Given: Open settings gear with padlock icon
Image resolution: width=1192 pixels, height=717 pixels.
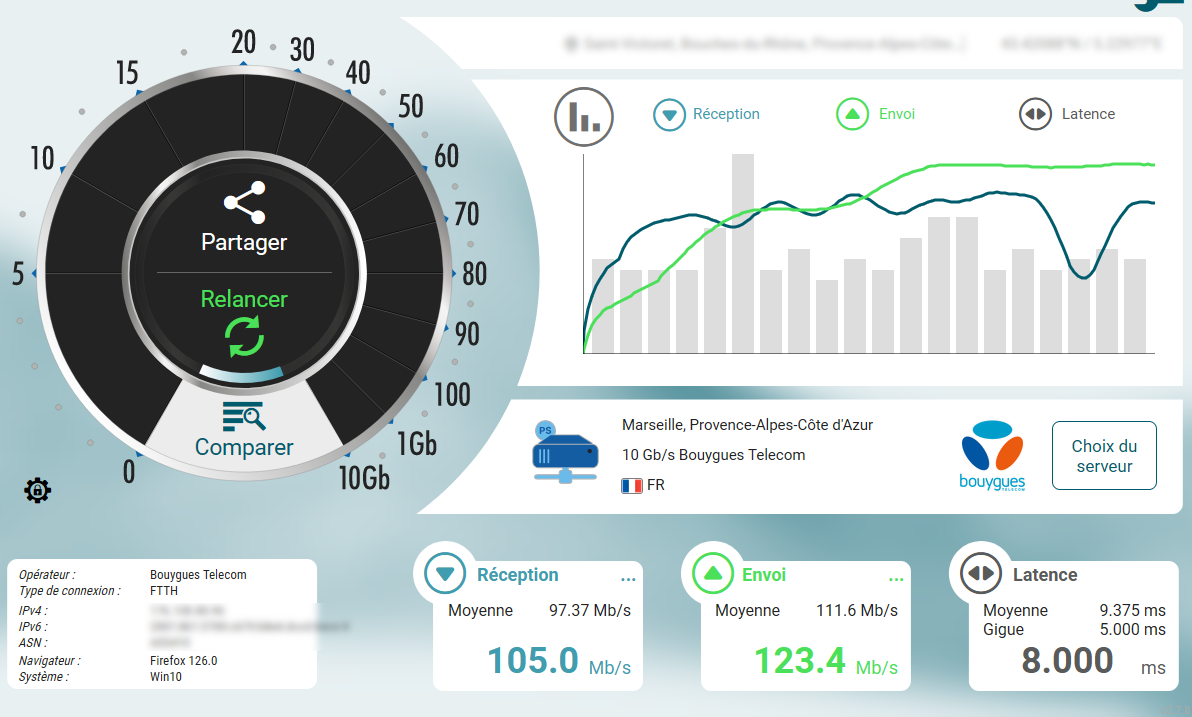Looking at the screenshot, I should (38, 490).
